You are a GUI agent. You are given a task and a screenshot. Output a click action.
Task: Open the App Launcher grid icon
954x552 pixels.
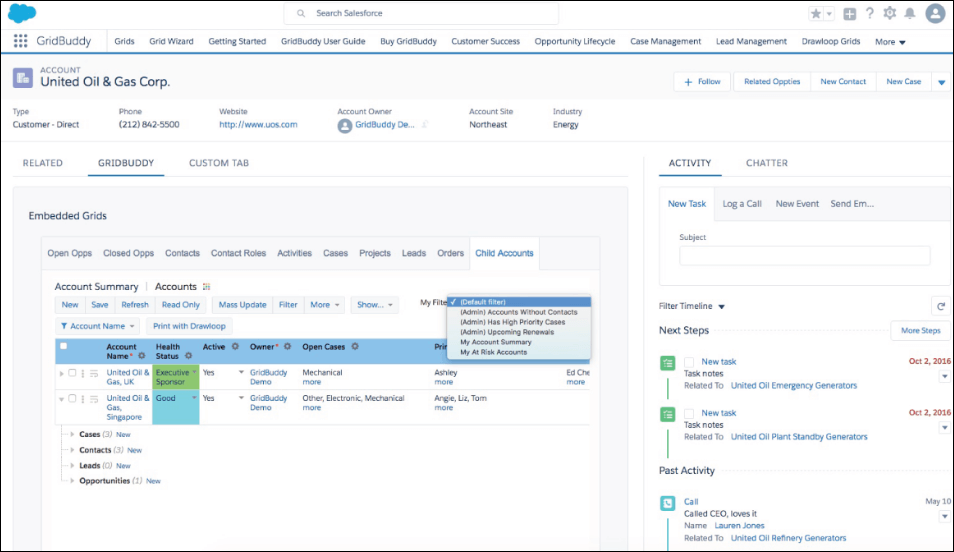(20, 41)
